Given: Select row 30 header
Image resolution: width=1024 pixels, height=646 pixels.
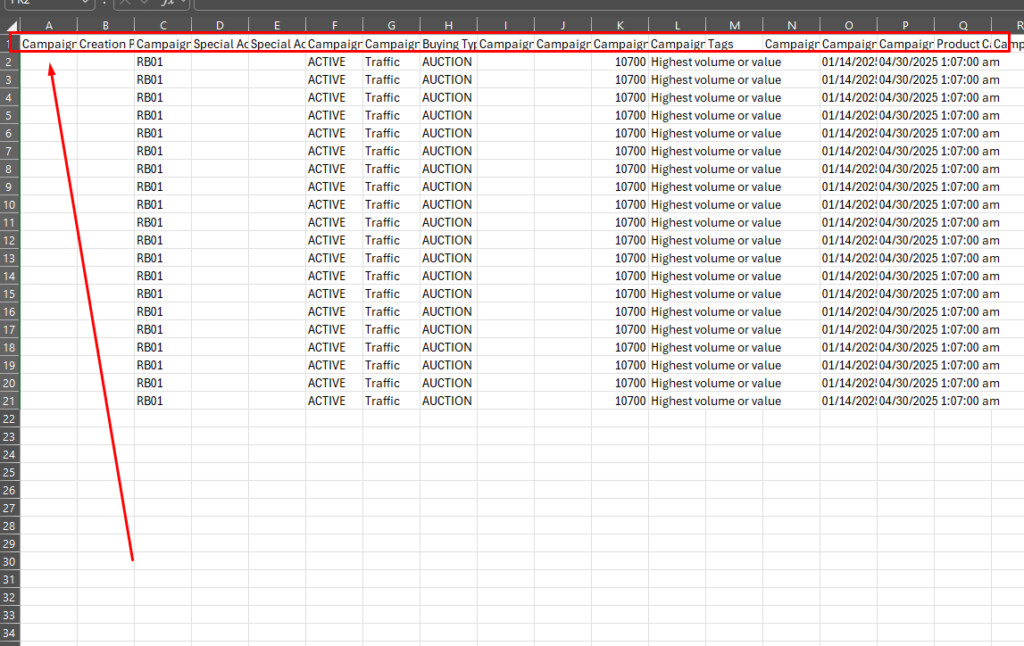Looking at the screenshot, I should (x=10, y=561).
